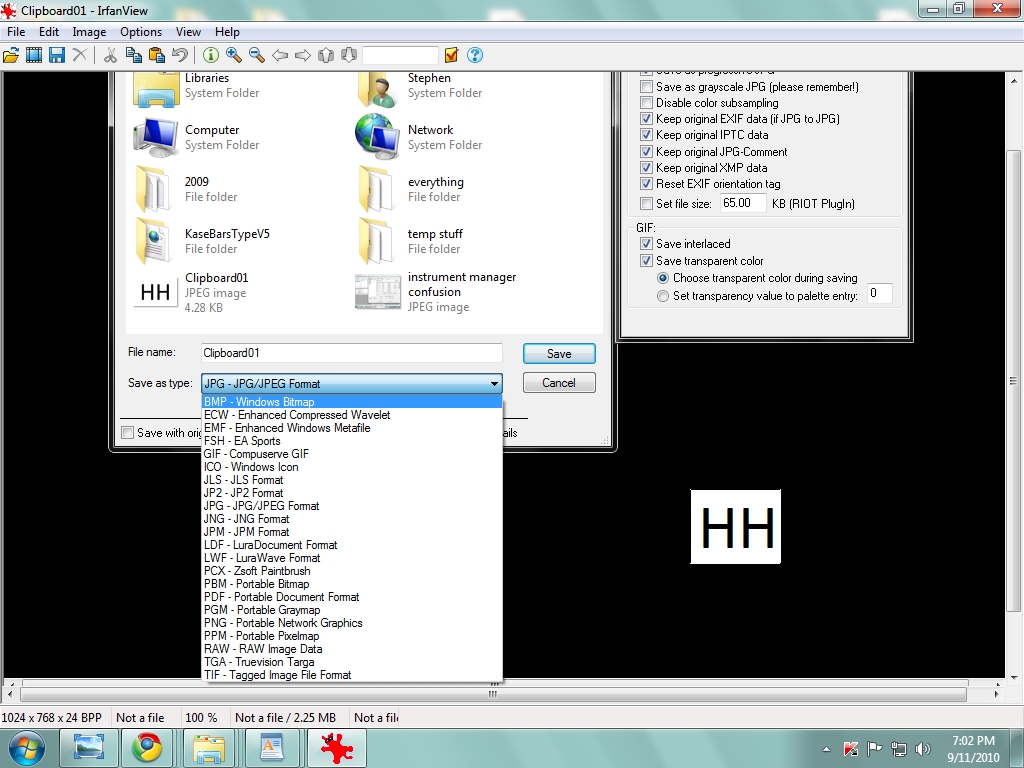Click the Save button

point(559,354)
